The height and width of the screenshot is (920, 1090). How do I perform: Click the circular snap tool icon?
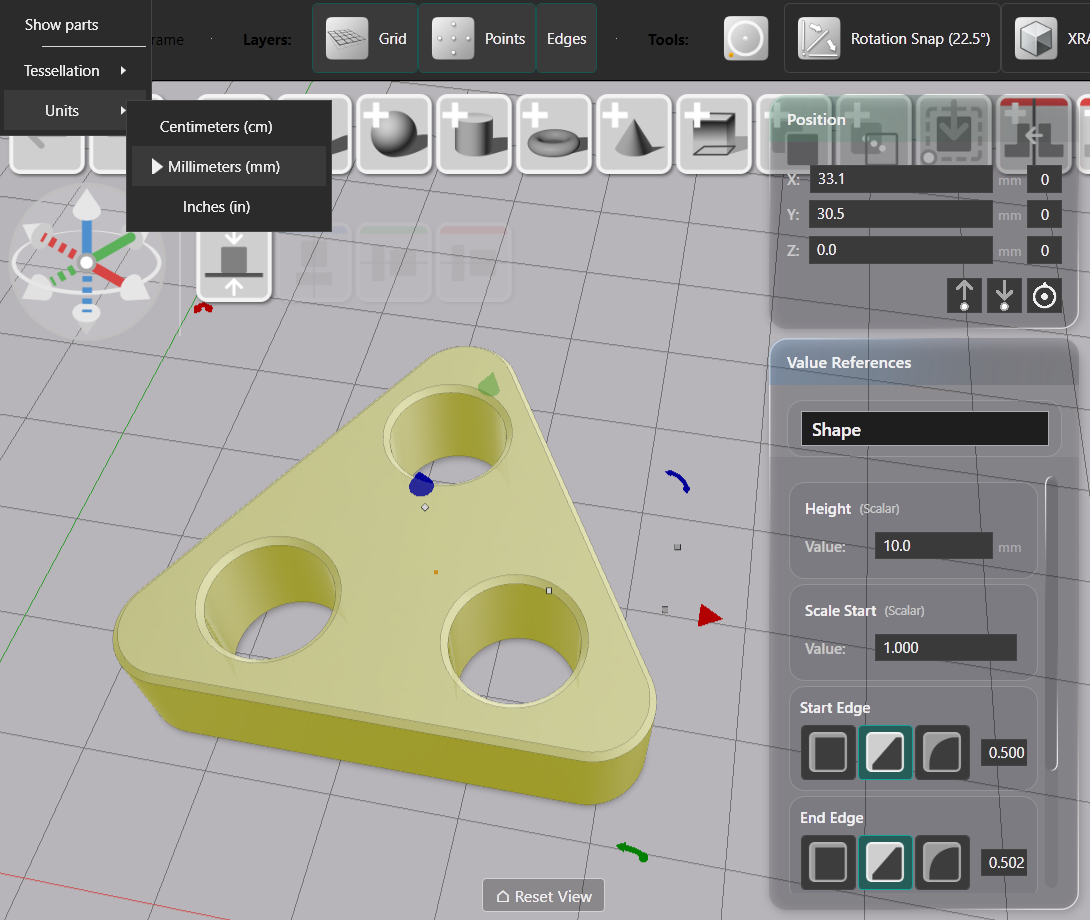coord(745,39)
